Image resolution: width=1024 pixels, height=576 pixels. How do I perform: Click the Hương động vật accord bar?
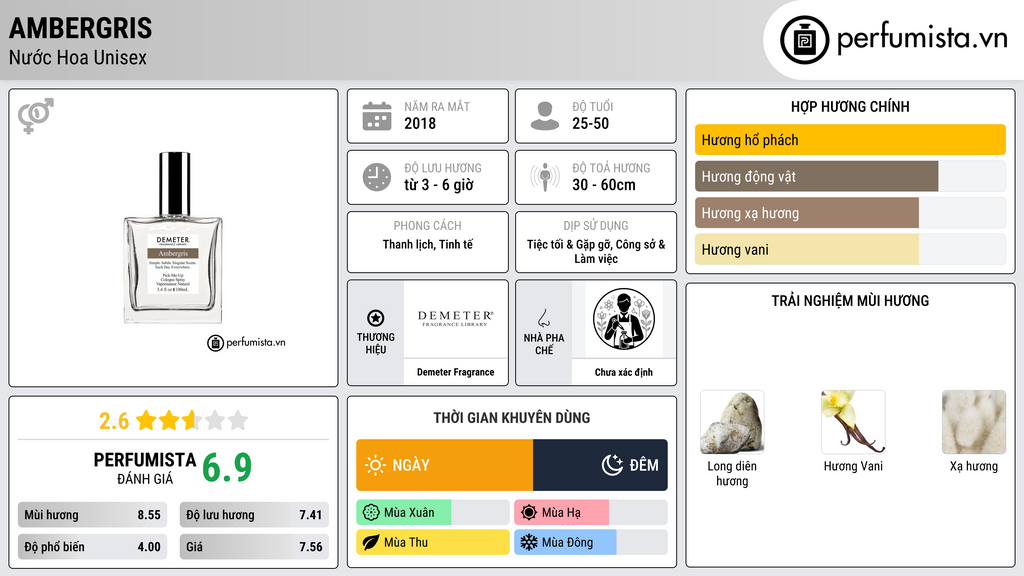coord(850,176)
